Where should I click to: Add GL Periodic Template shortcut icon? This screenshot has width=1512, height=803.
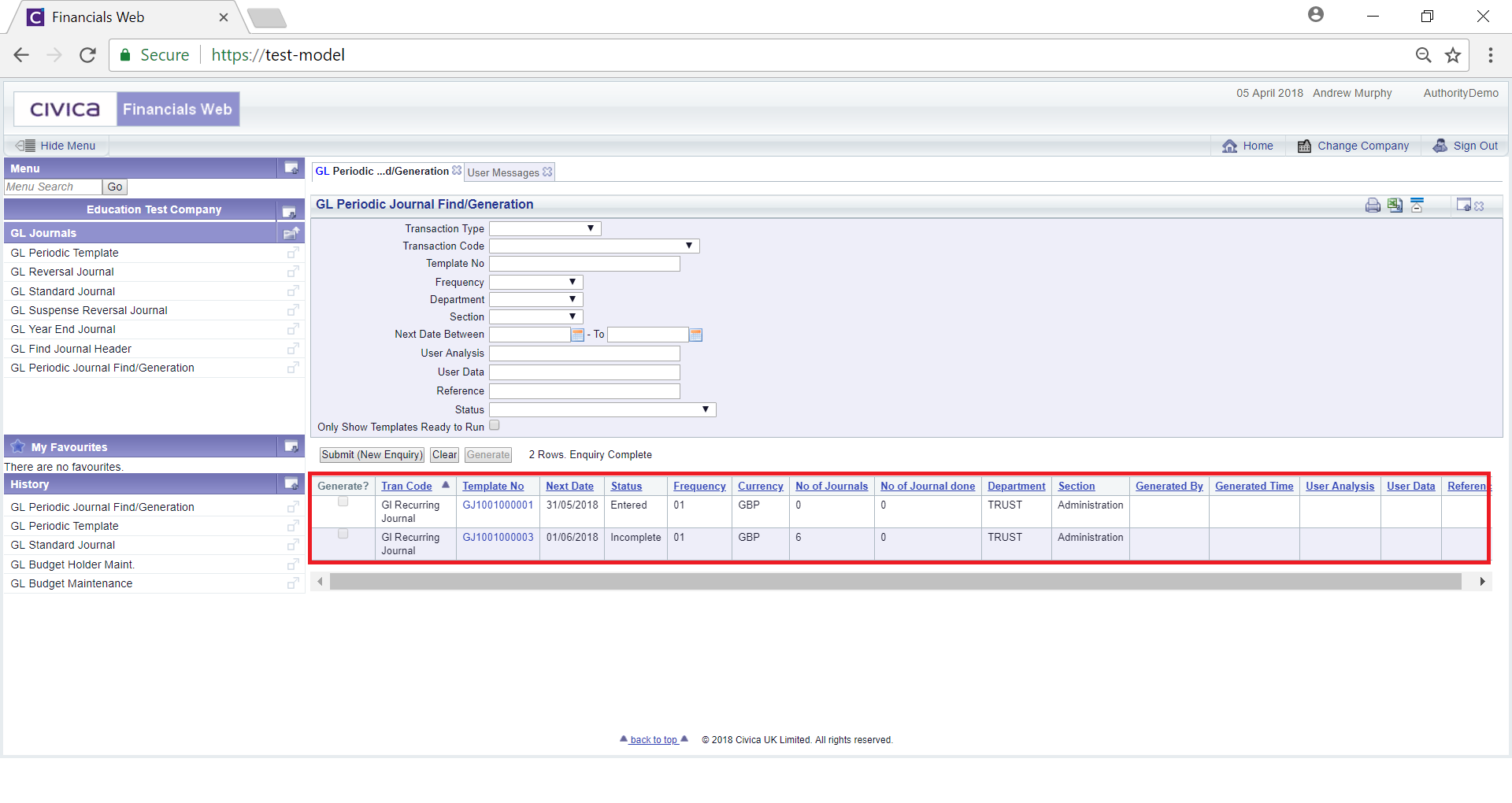(x=293, y=253)
